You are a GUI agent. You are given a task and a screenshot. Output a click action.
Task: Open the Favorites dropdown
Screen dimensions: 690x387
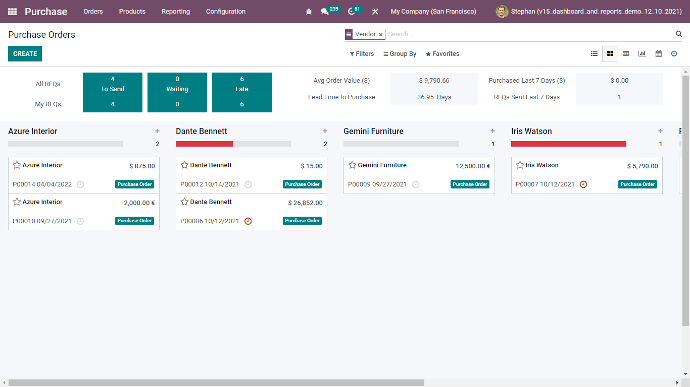[x=442, y=54]
